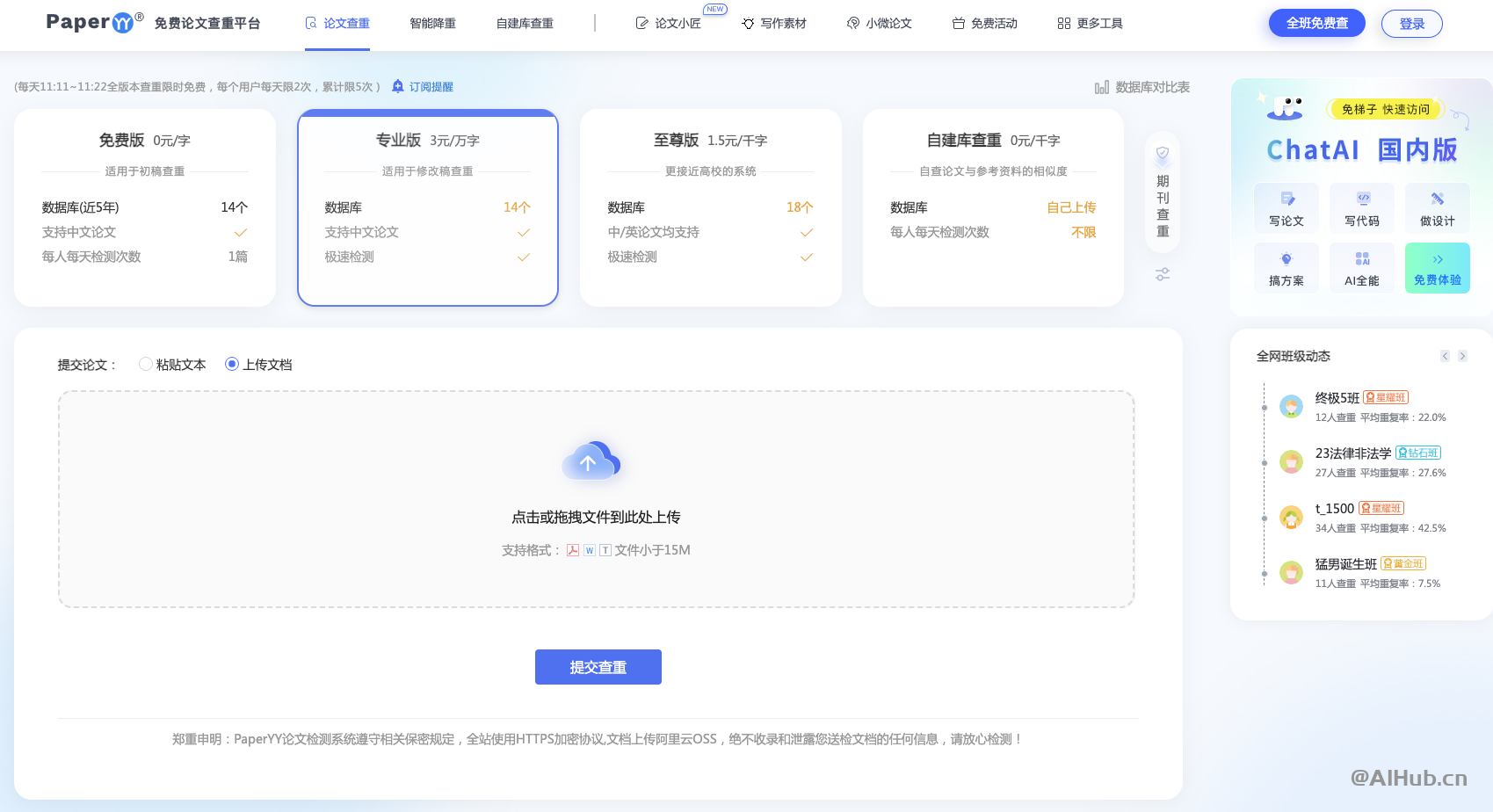The height and width of the screenshot is (812, 1493).
Task: Click the 提交查重 button
Action: 598,667
